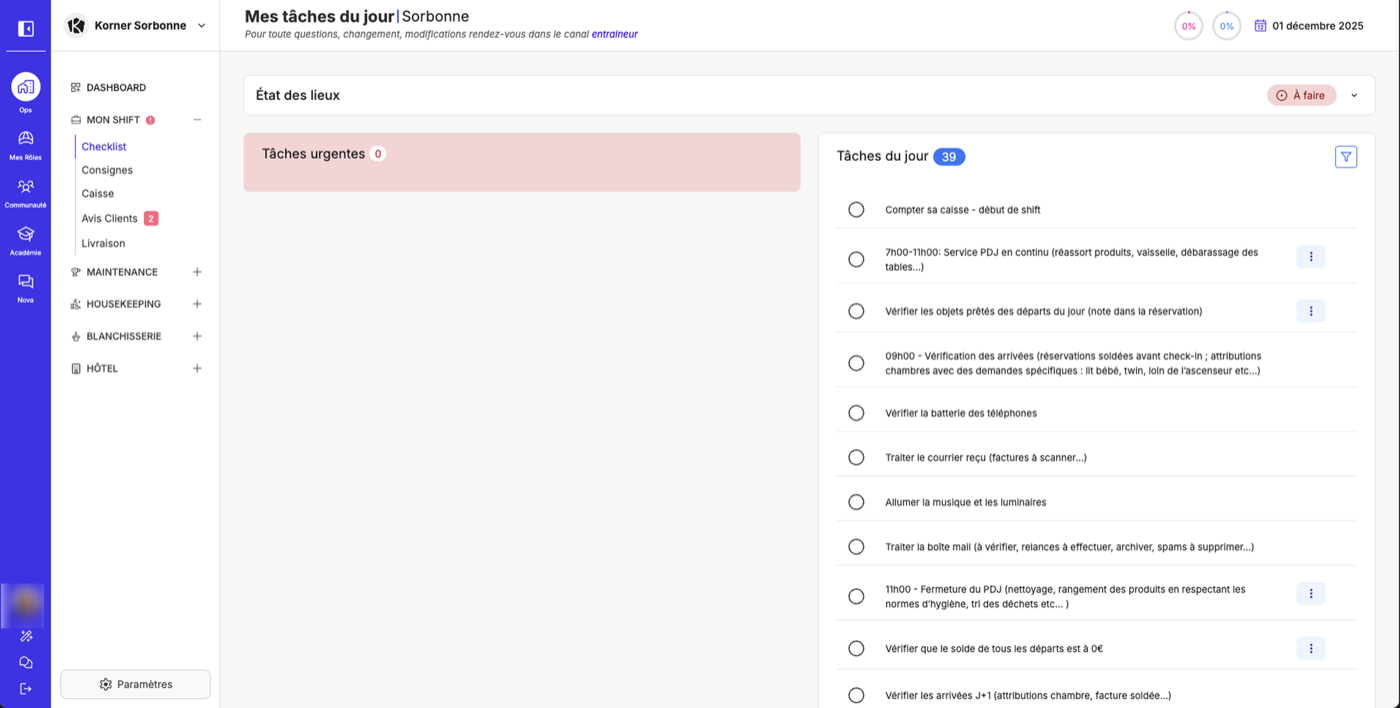Viewport: 1400px width, 708px height.
Task: Follow the entraineur channel link
Action: (614, 34)
